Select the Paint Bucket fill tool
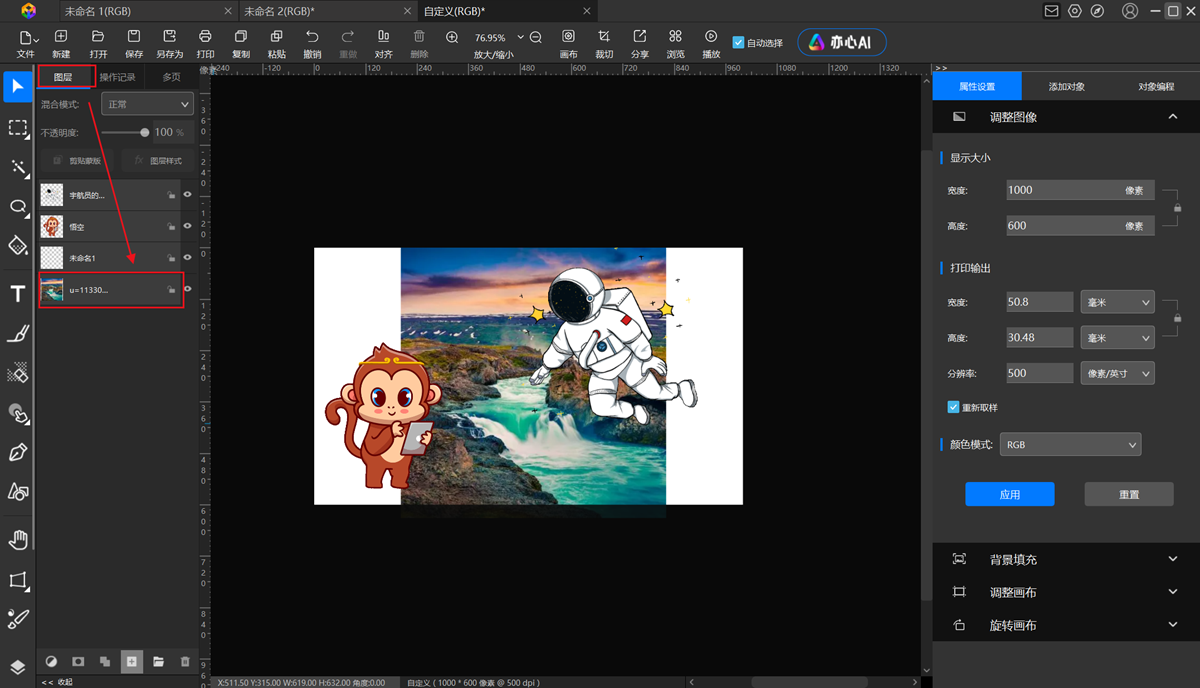This screenshot has height=688, width=1200. tap(17, 246)
